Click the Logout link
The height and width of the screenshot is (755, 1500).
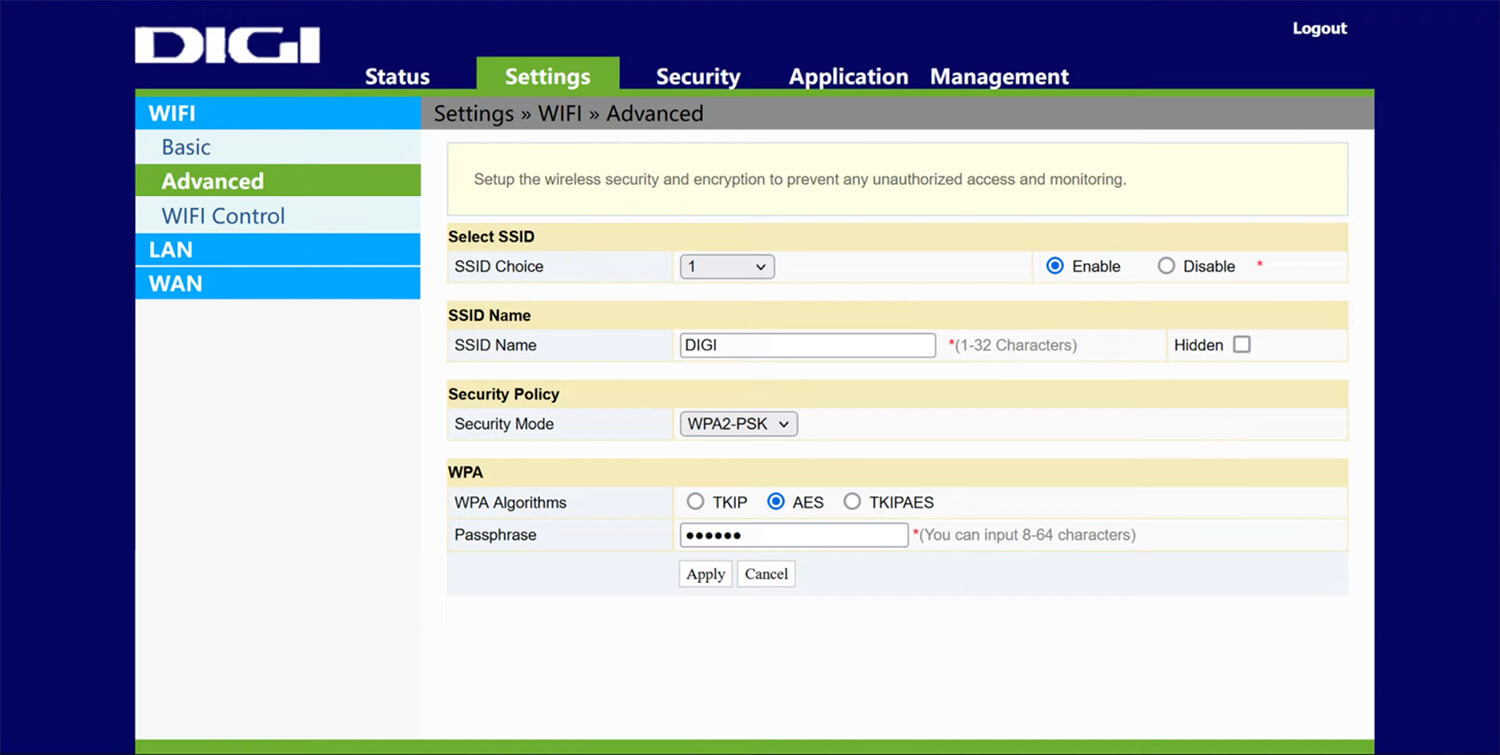[1319, 29]
